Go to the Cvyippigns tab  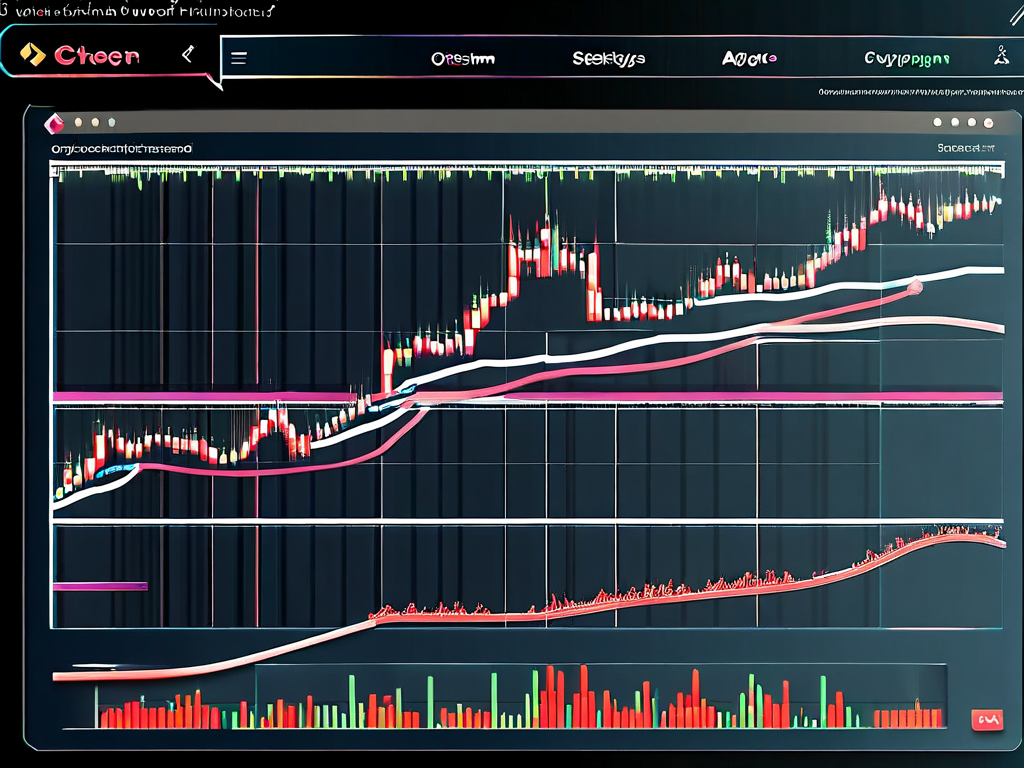click(906, 59)
